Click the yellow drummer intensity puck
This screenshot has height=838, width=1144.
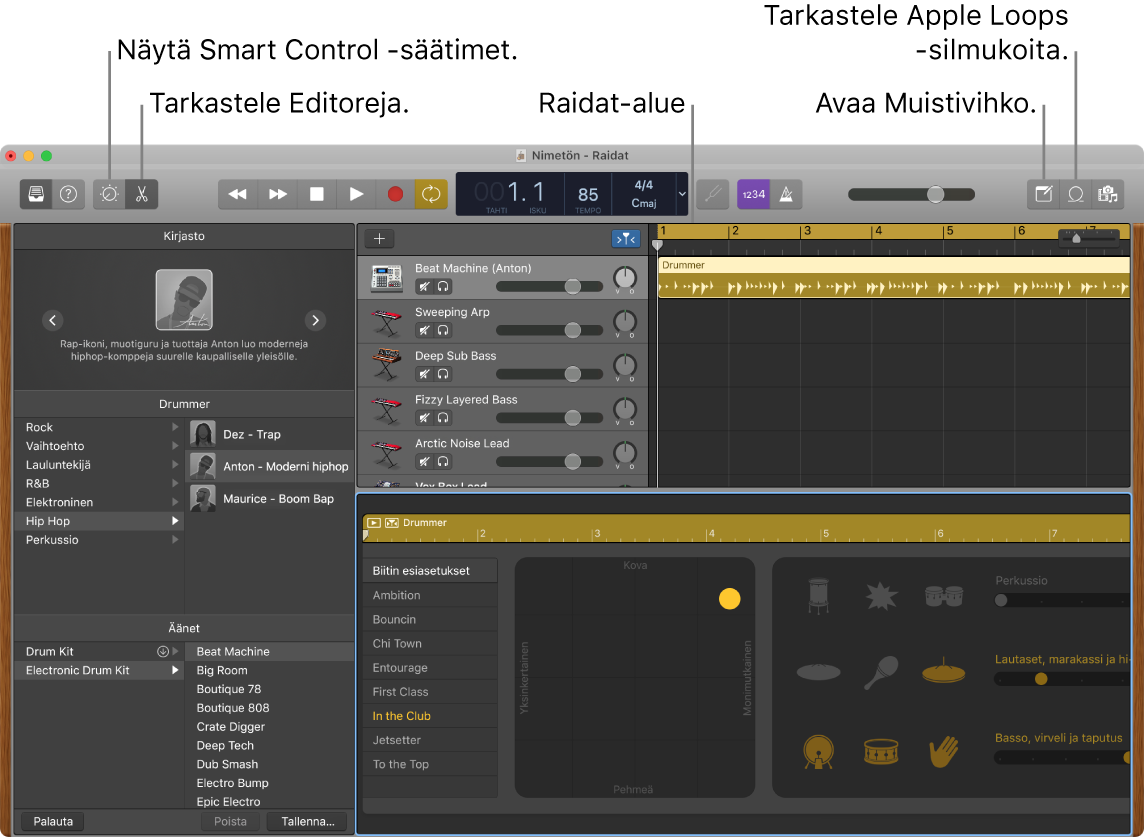[x=729, y=597]
